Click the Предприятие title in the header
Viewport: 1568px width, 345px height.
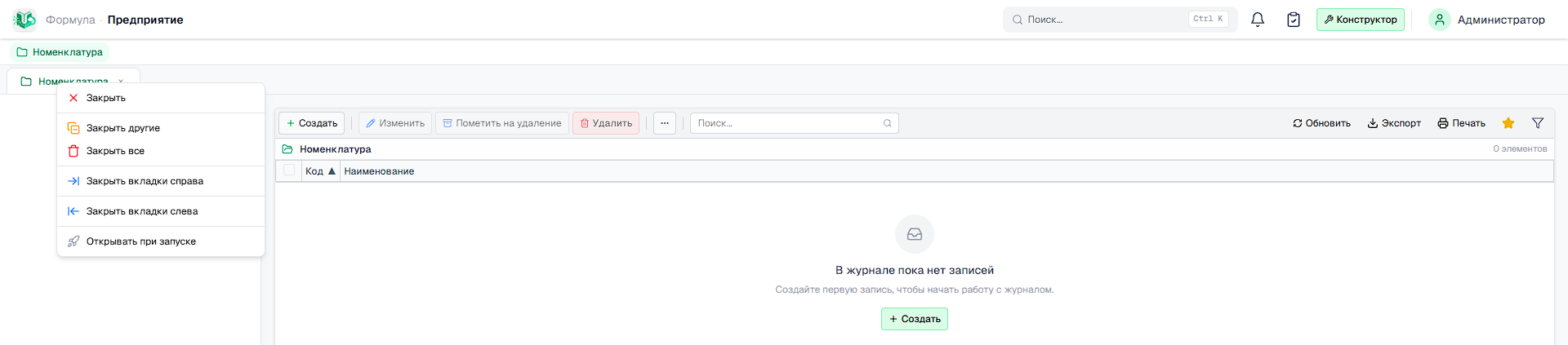coord(145,20)
